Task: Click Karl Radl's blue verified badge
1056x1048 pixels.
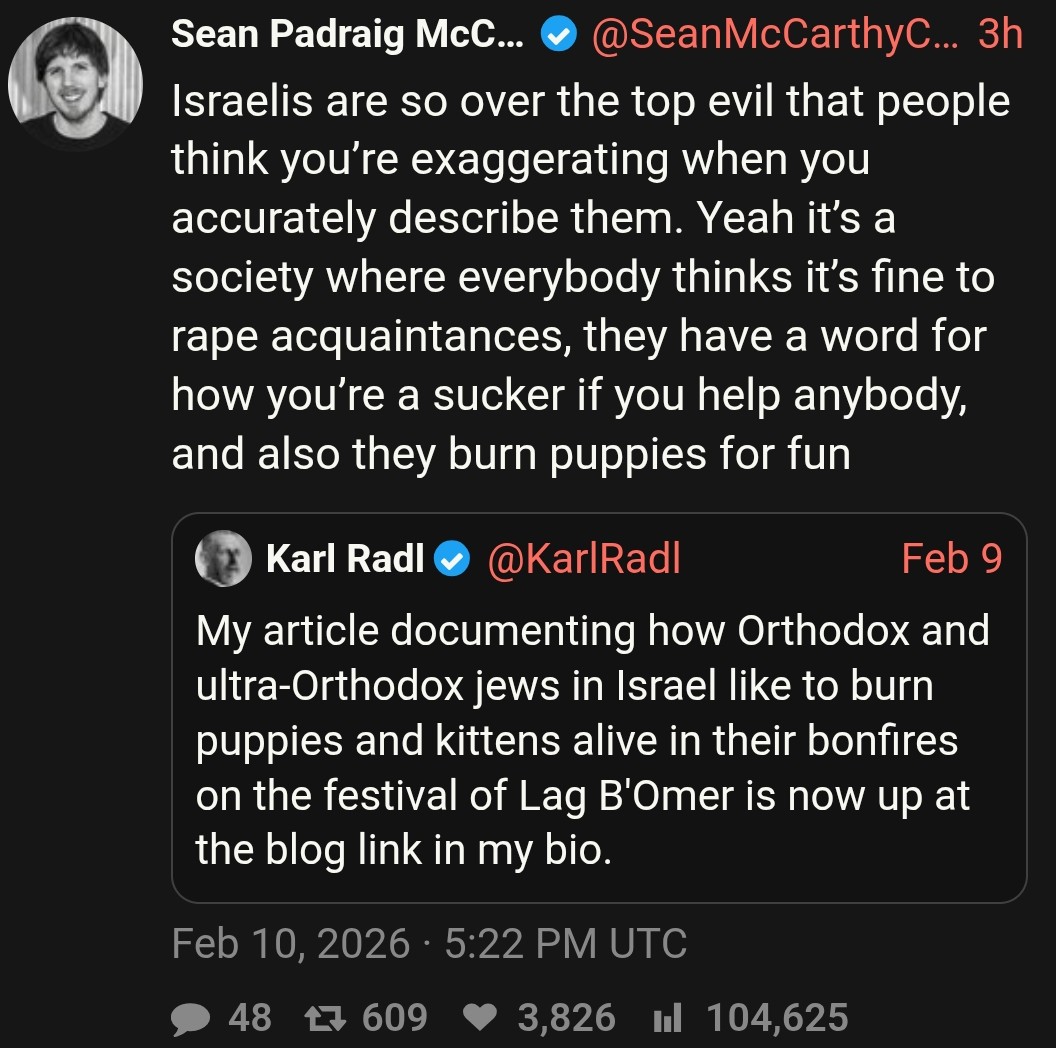Action: (454, 559)
